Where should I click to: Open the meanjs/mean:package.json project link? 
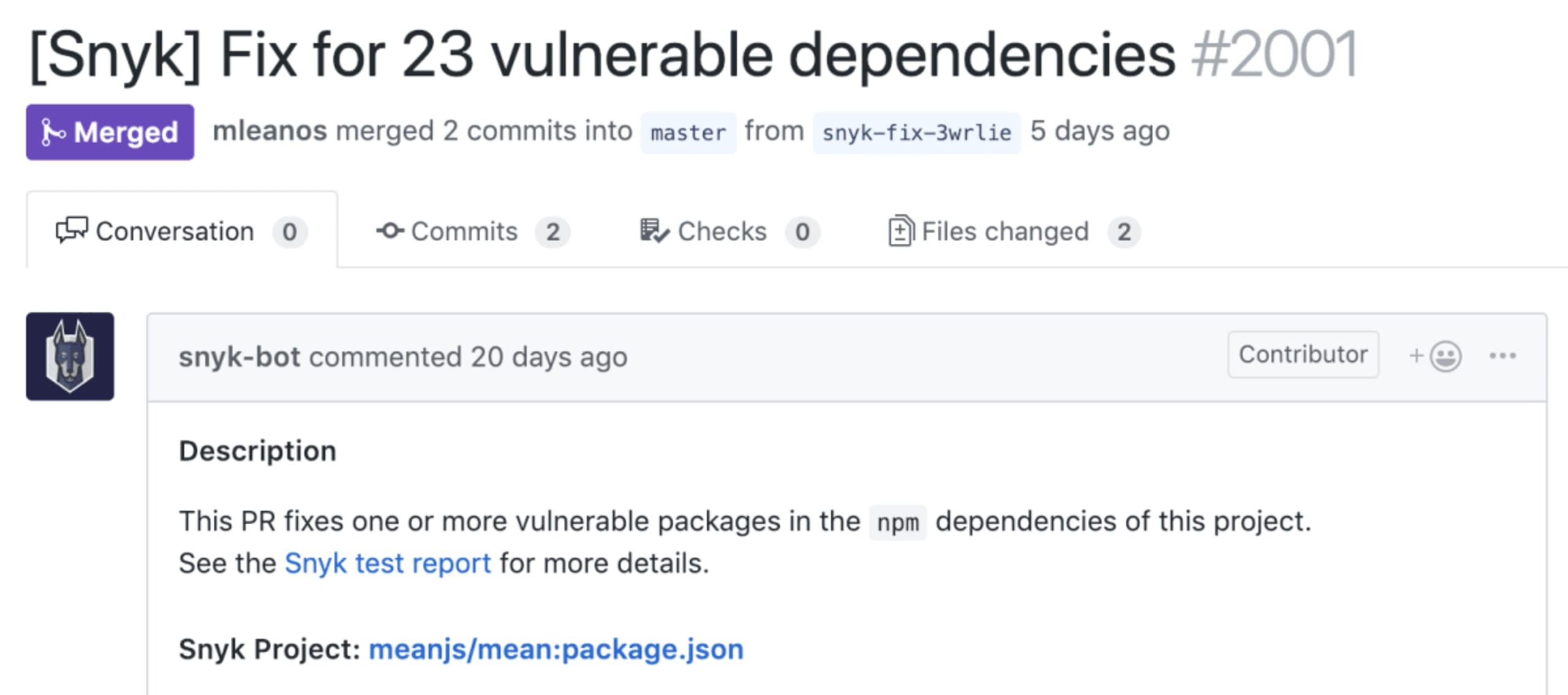coord(556,649)
